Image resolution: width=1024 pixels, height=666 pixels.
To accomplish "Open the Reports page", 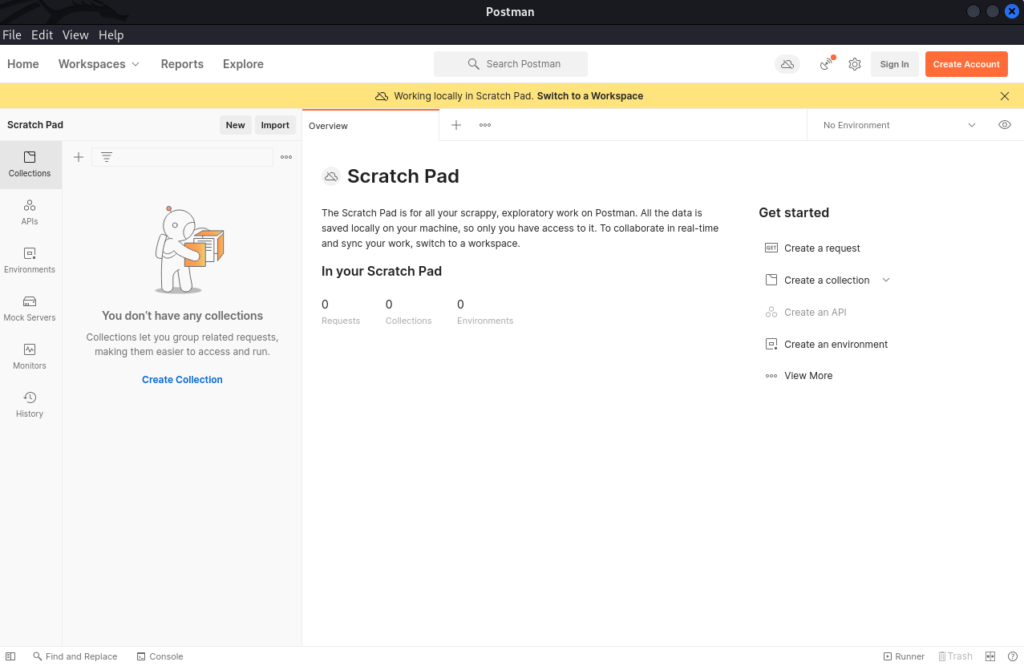I will (x=182, y=64).
